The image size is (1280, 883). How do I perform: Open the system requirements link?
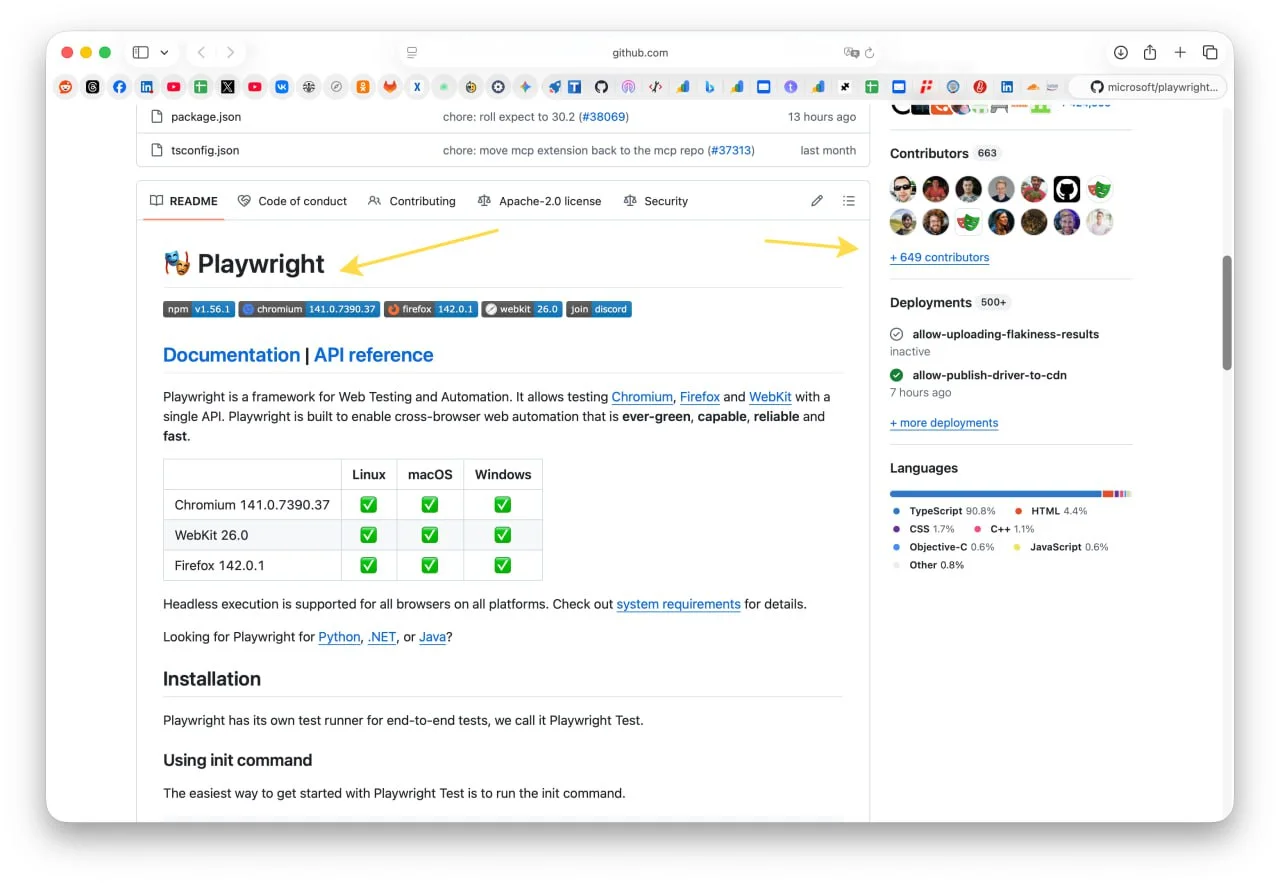tap(678, 604)
